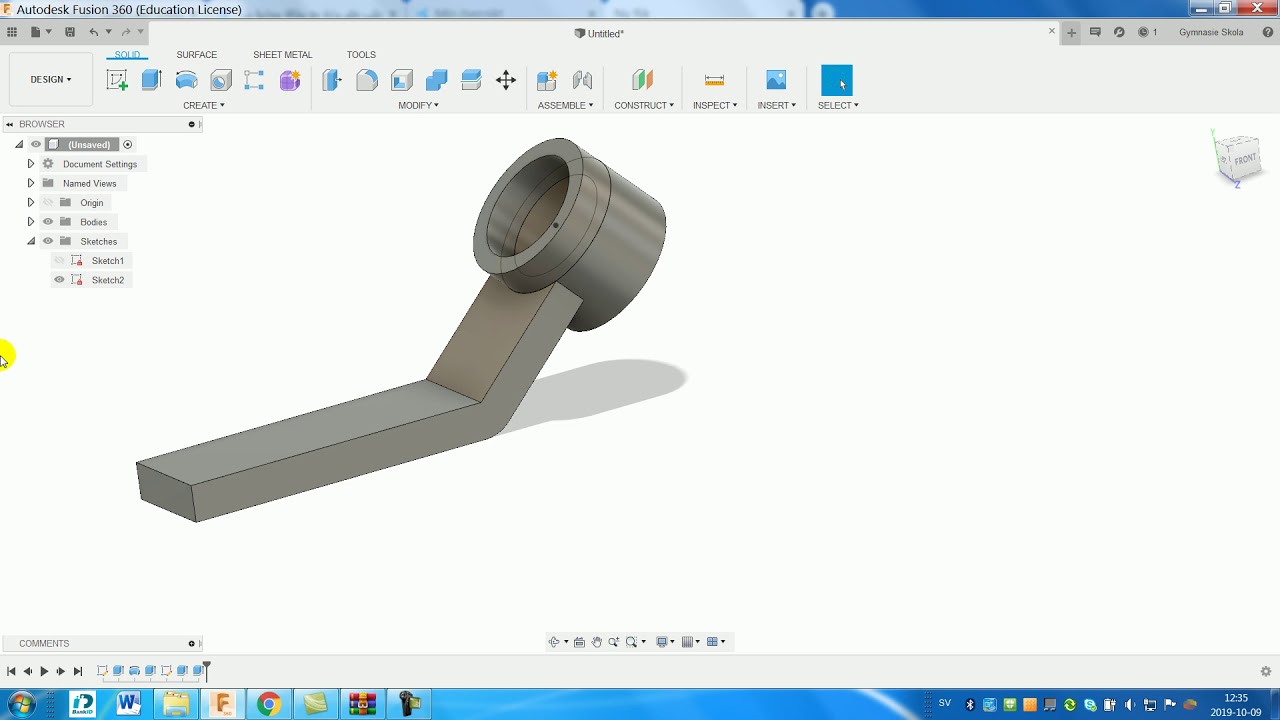Image resolution: width=1280 pixels, height=720 pixels.
Task: Select the New Component tool
Action: coord(547,80)
